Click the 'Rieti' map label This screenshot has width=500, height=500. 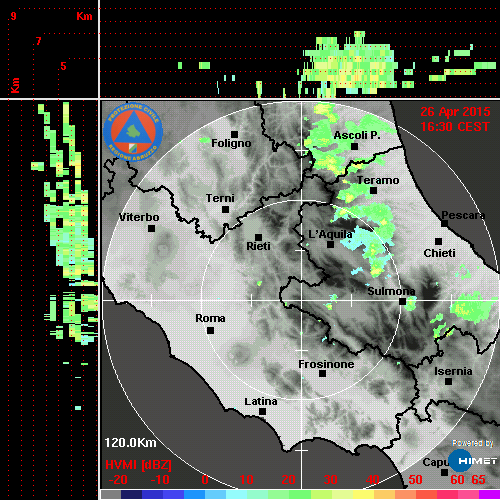258,246
